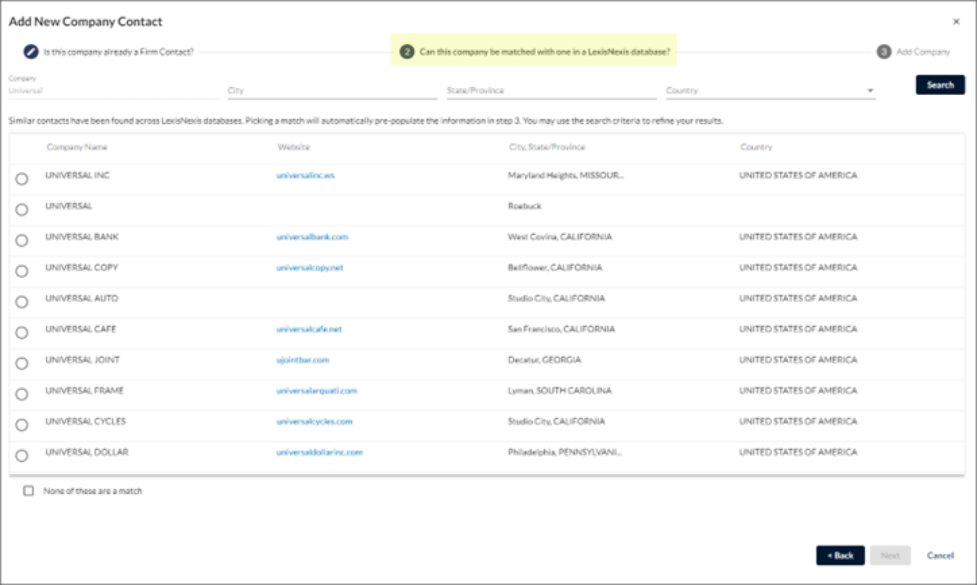Select the UNIVERSAL AUTO radio button
Screen dimensions: 977x585
22,302
